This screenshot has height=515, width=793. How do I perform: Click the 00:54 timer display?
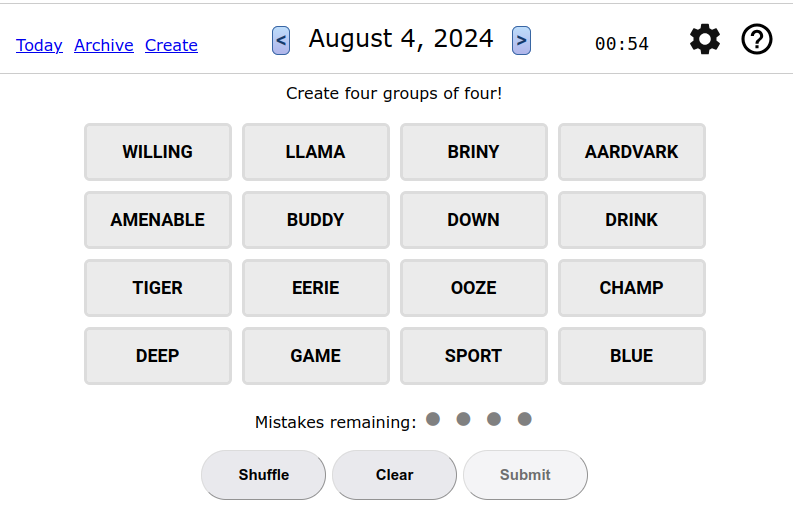pyautogui.click(x=621, y=44)
